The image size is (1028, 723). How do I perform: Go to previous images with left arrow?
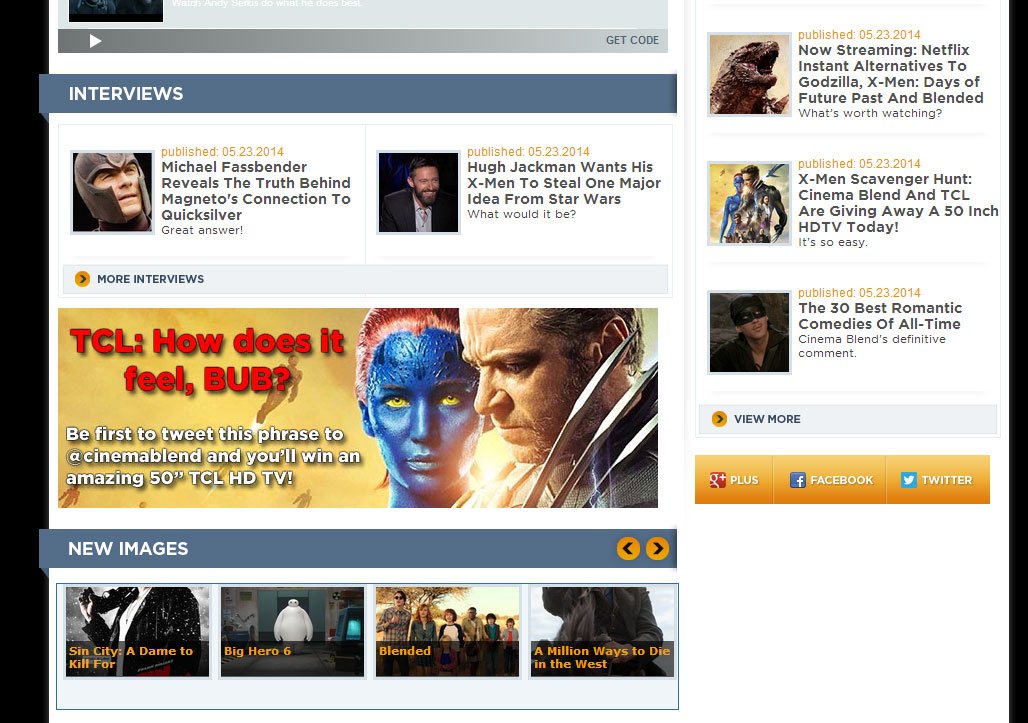[x=628, y=549]
